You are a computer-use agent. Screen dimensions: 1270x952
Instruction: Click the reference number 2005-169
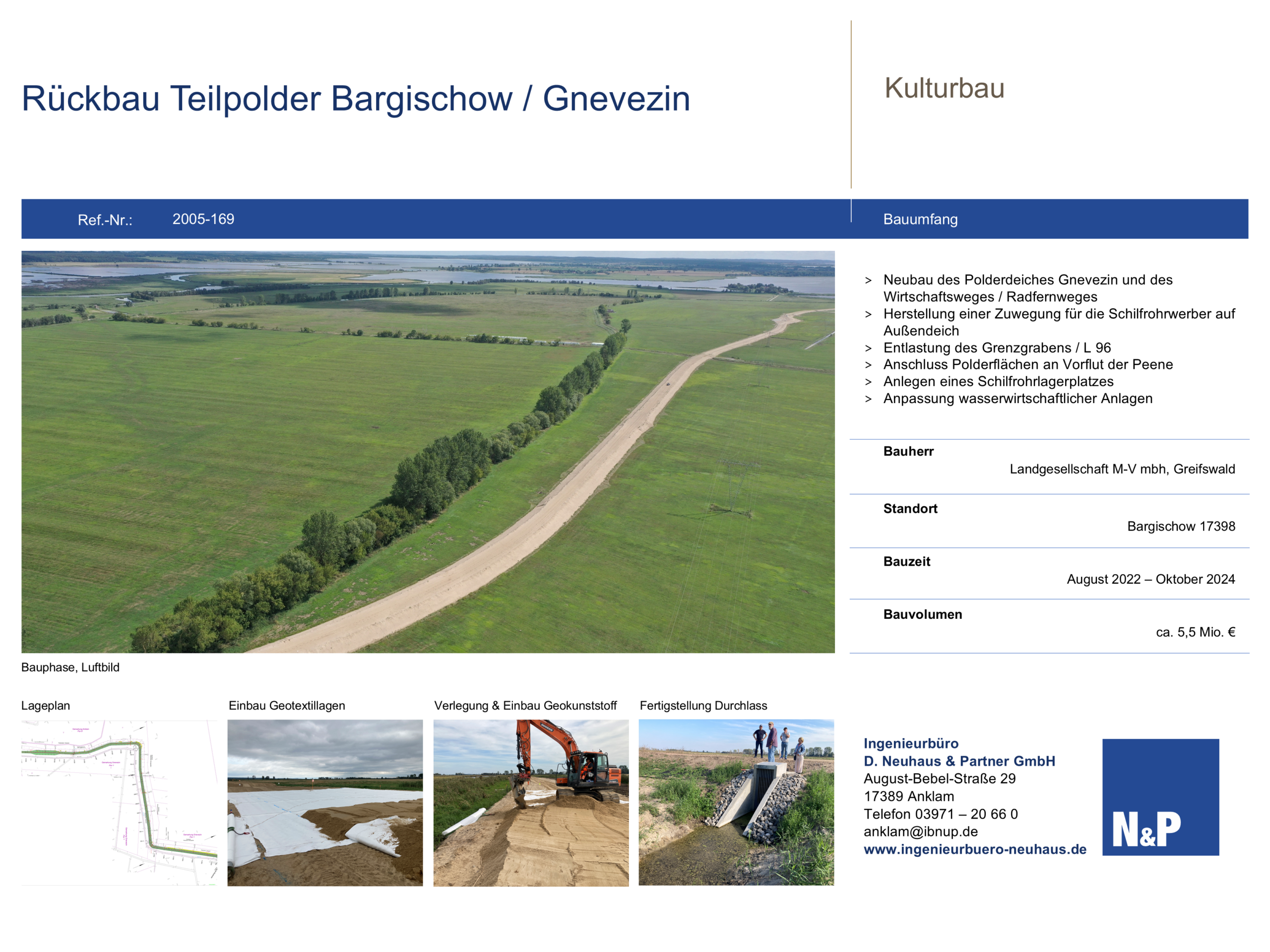203,219
